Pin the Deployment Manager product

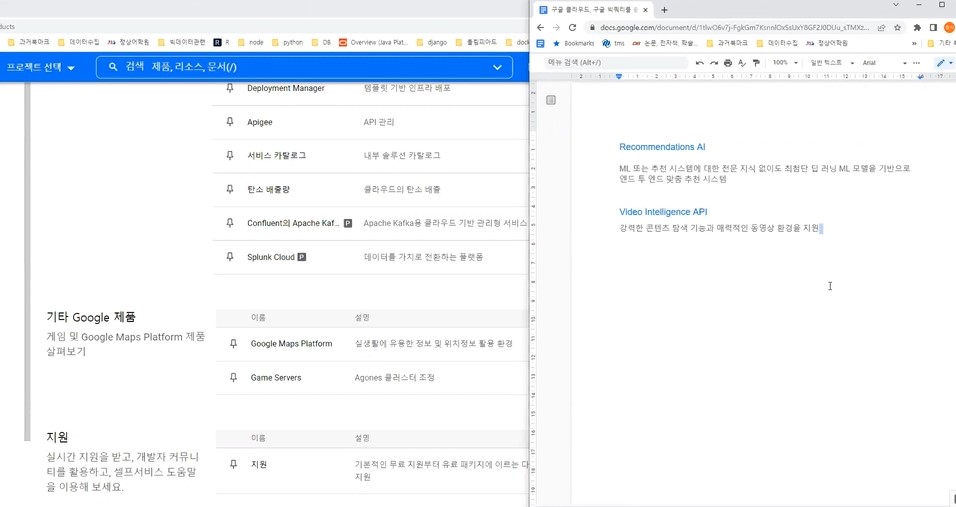tap(230, 88)
